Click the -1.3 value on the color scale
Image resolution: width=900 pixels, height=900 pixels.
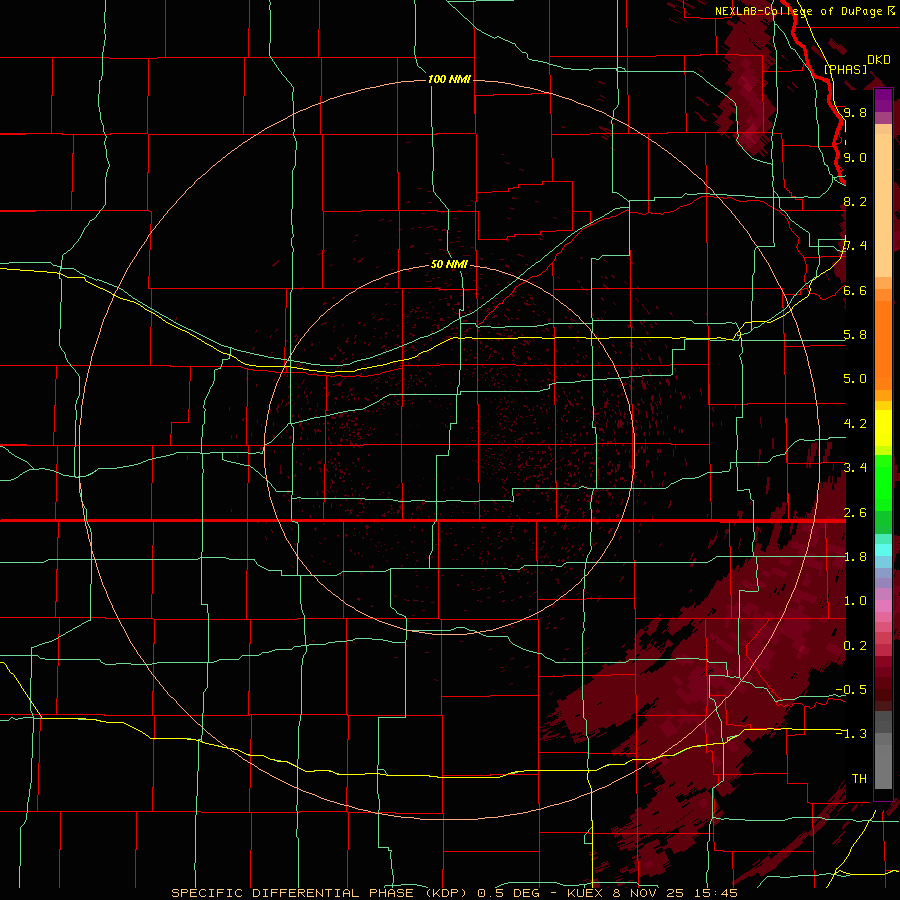click(x=851, y=734)
